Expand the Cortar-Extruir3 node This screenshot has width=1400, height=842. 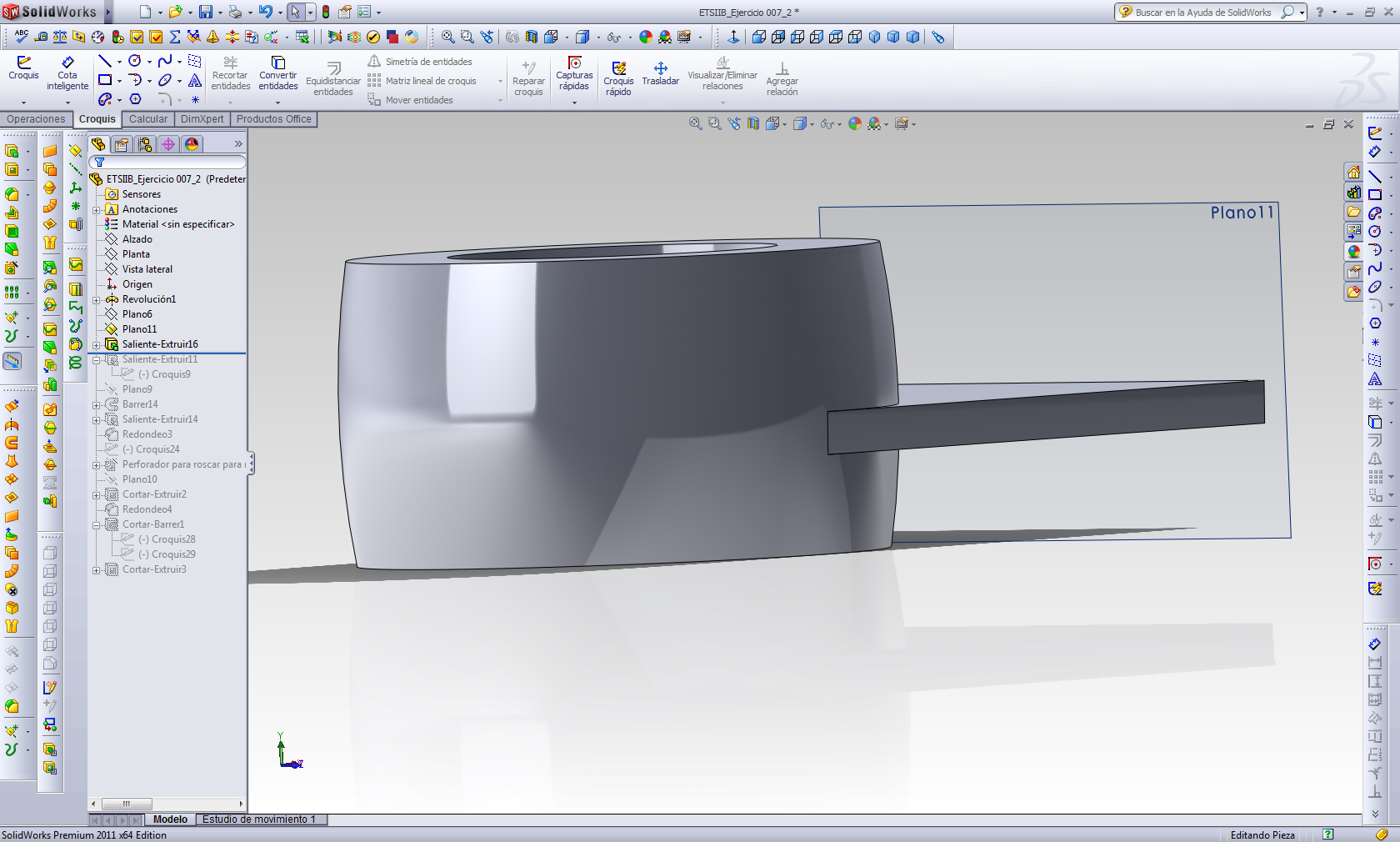97,570
